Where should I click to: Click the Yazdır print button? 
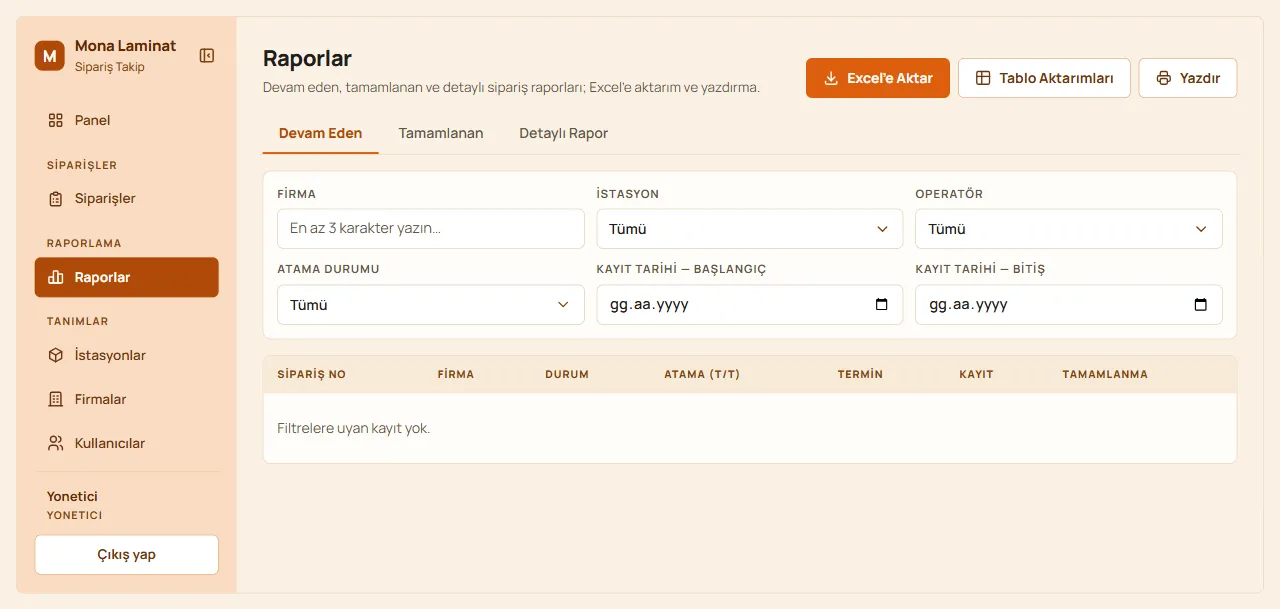(1188, 78)
